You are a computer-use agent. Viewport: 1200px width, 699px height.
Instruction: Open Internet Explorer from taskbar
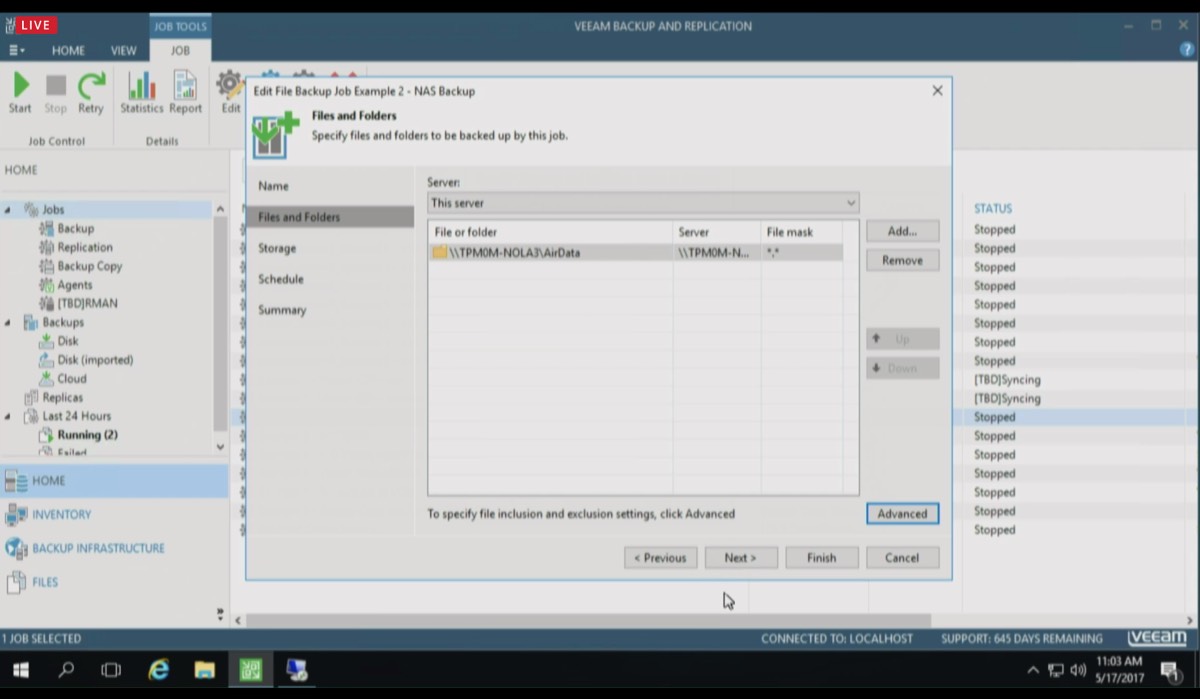[158, 670]
